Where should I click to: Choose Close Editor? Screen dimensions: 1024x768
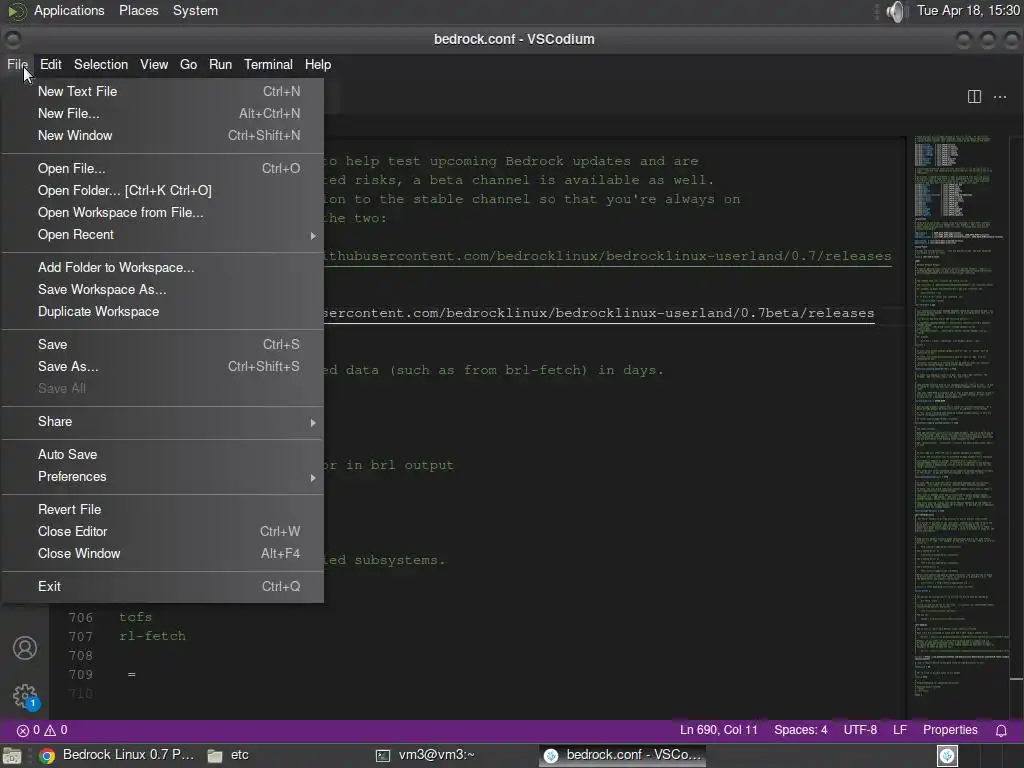[x=163, y=532]
